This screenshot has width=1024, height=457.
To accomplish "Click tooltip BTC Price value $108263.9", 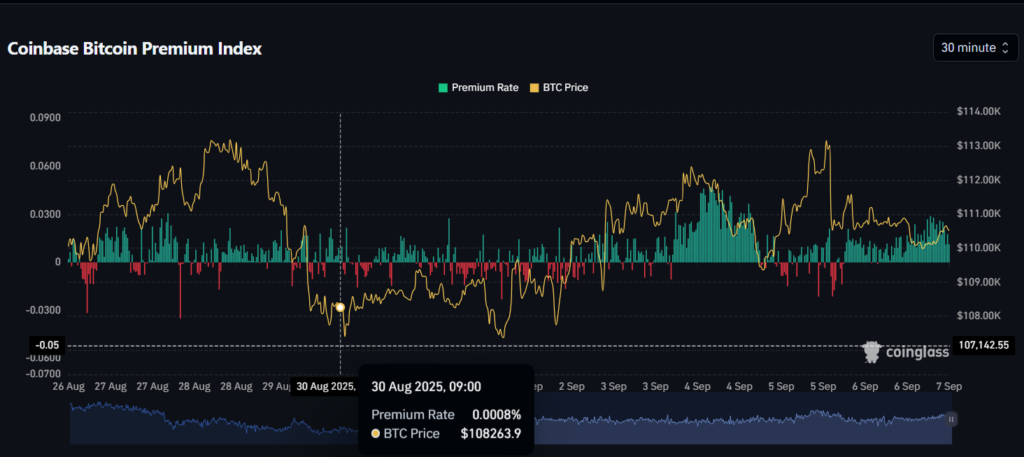I will click(490, 433).
